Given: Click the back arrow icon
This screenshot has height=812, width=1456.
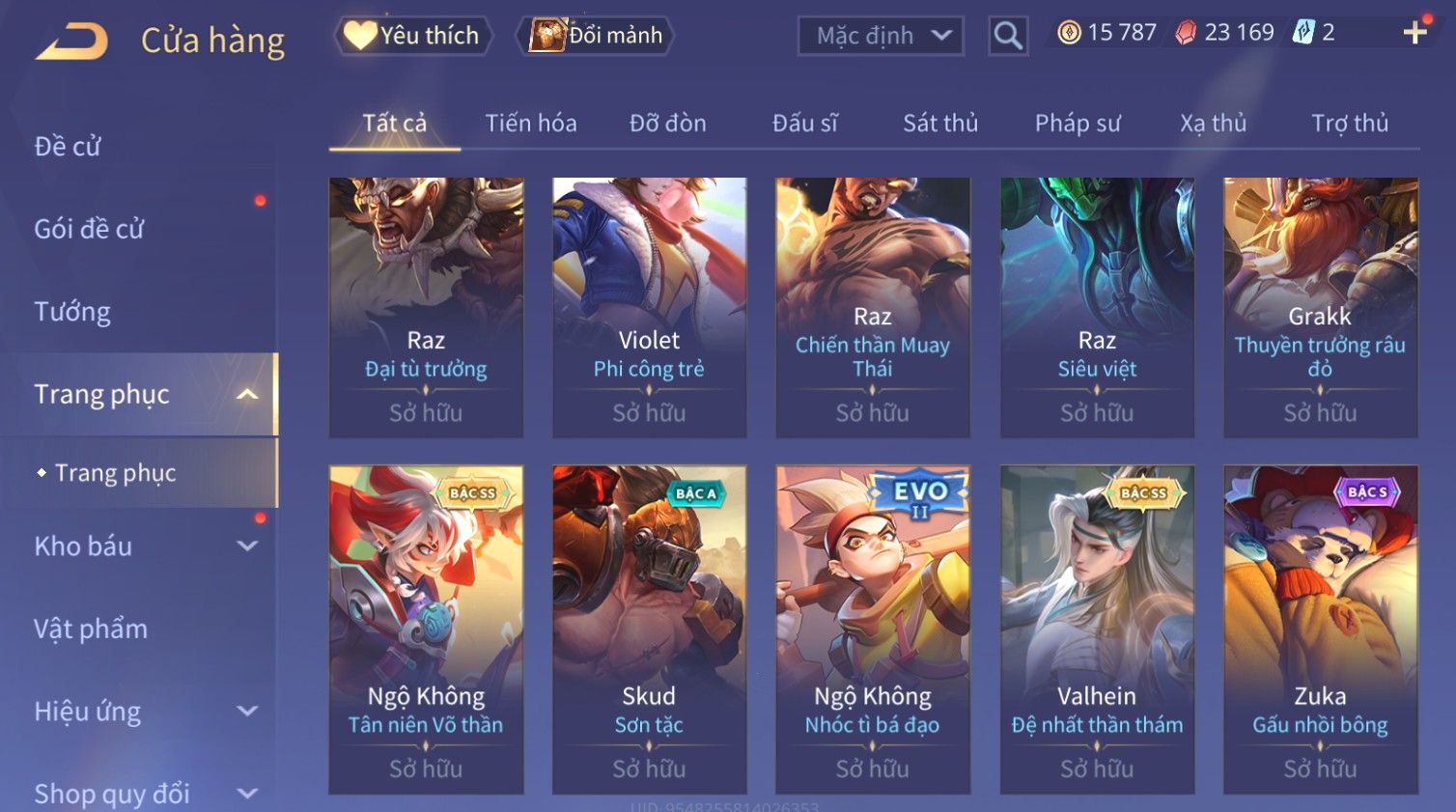Looking at the screenshot, I should point(71,41).
